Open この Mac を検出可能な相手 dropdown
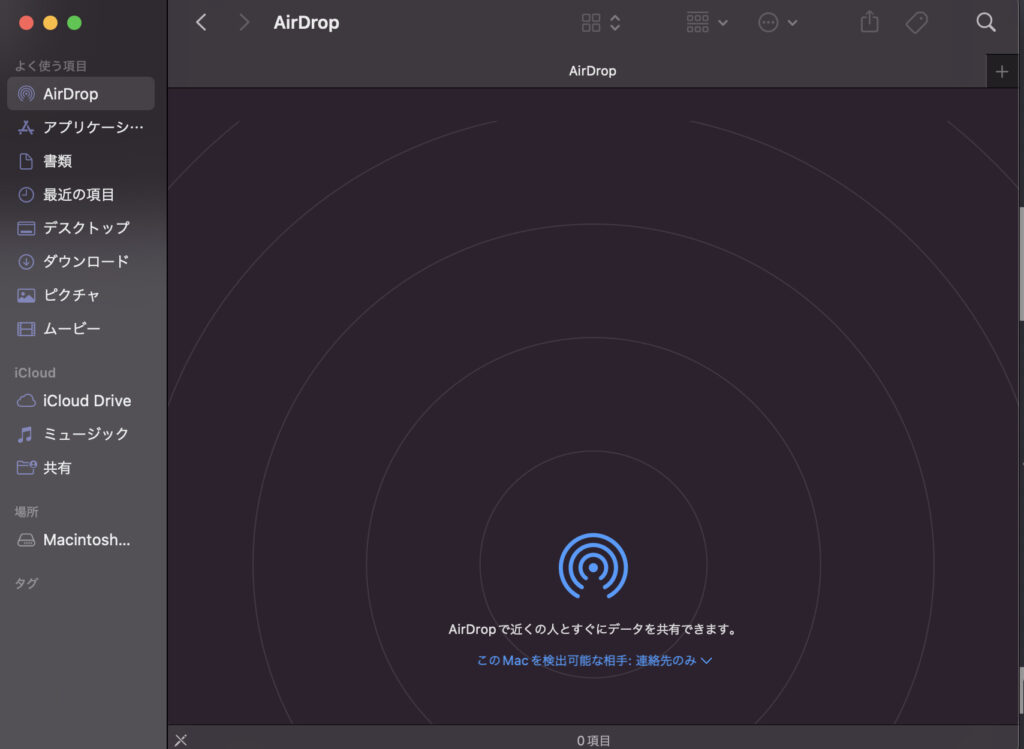 pyautogui.click(x=594, y=661)
